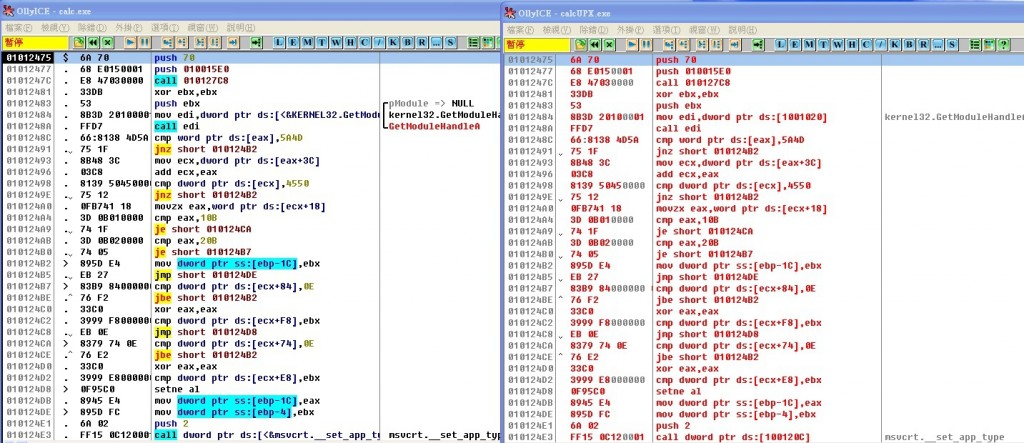This screenshot has width=1024, height=443.
Task: Go to address icon in calc.exe window
Action: [256, 42]
